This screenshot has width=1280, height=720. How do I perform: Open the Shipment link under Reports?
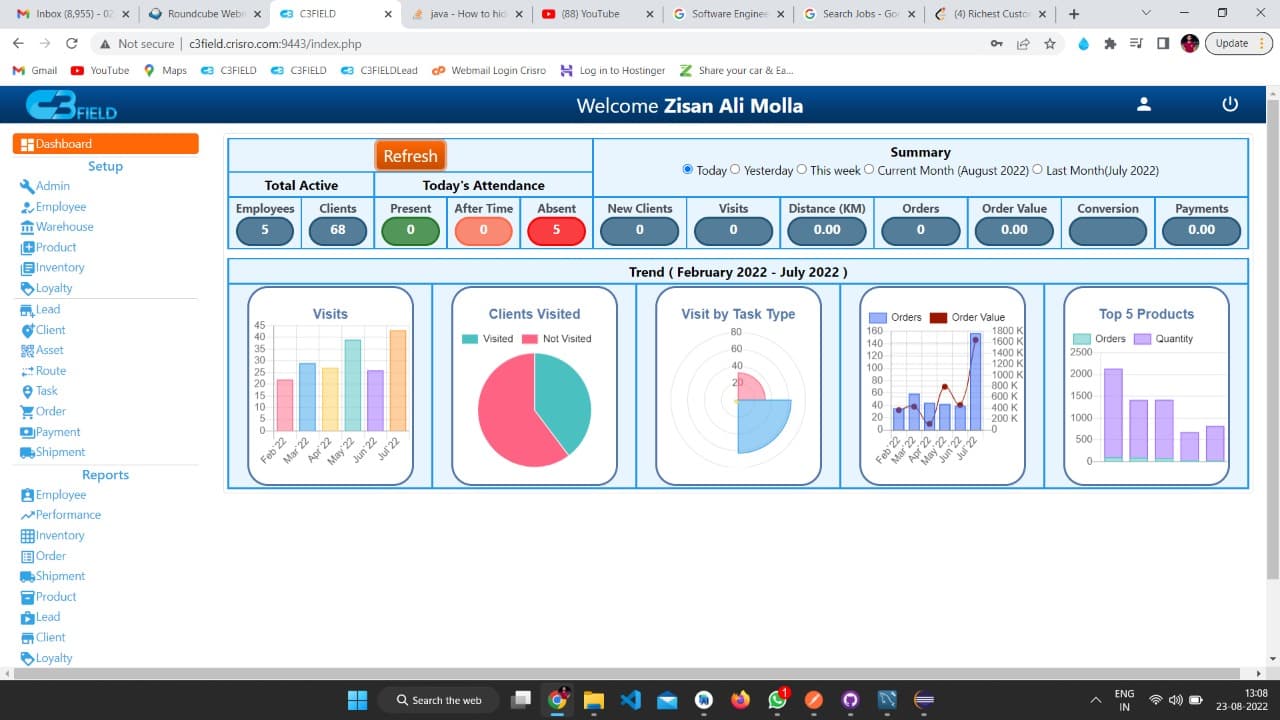pyautogui.click(x=60, y=576)
